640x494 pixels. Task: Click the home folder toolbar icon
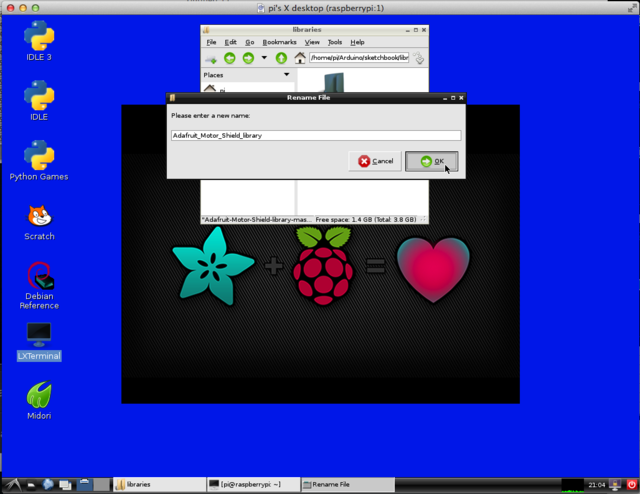click(299, 58)
